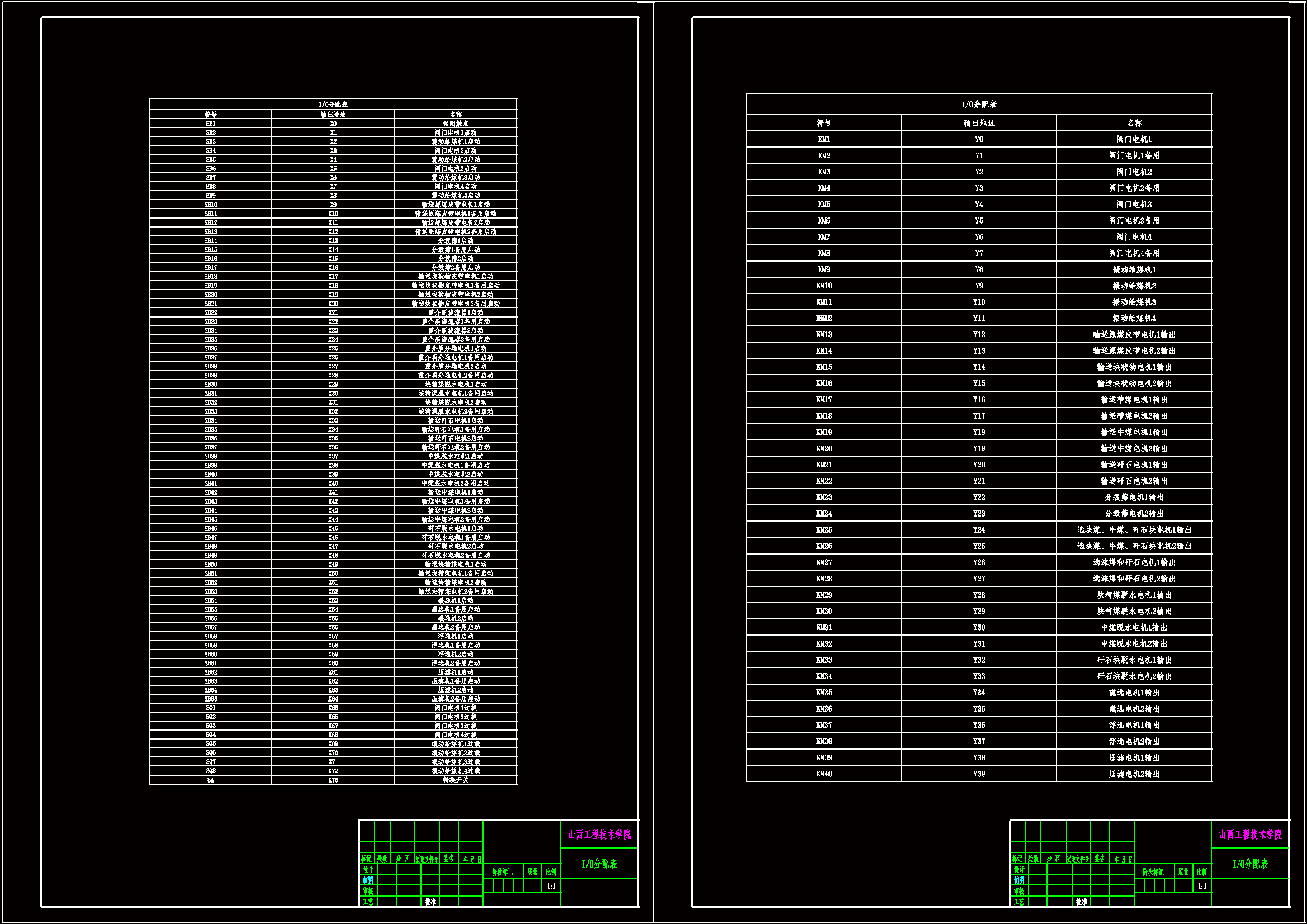The width and height of the screenshot is (1307, 924).
Task: Click the SQ1 symbol cell
Action: [211, 708]
